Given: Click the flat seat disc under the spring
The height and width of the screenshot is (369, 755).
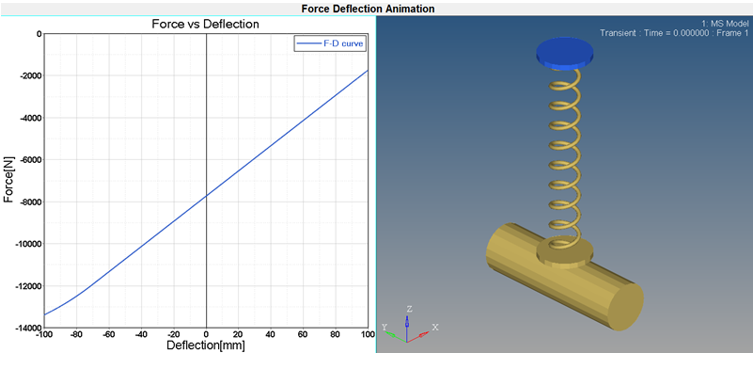Looking at the screenshot, I should pos(564,252).
